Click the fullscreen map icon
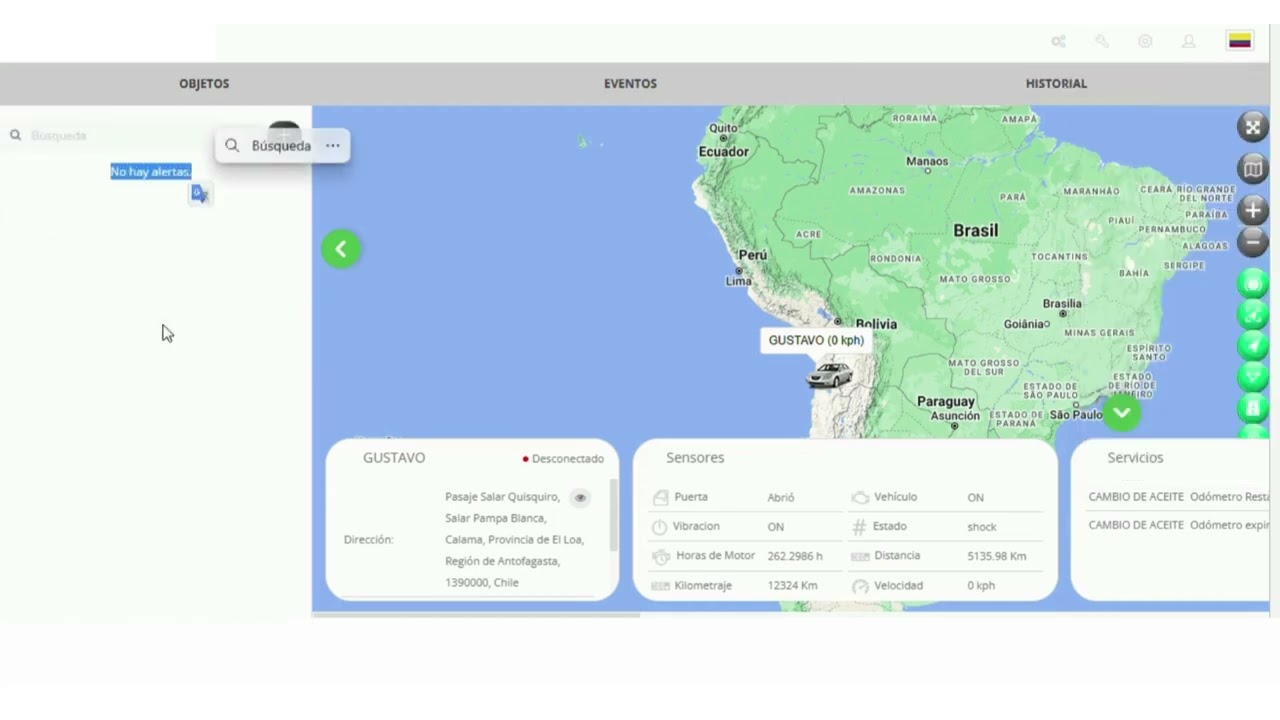The image size is (1280, 720). coord(1253,127)
